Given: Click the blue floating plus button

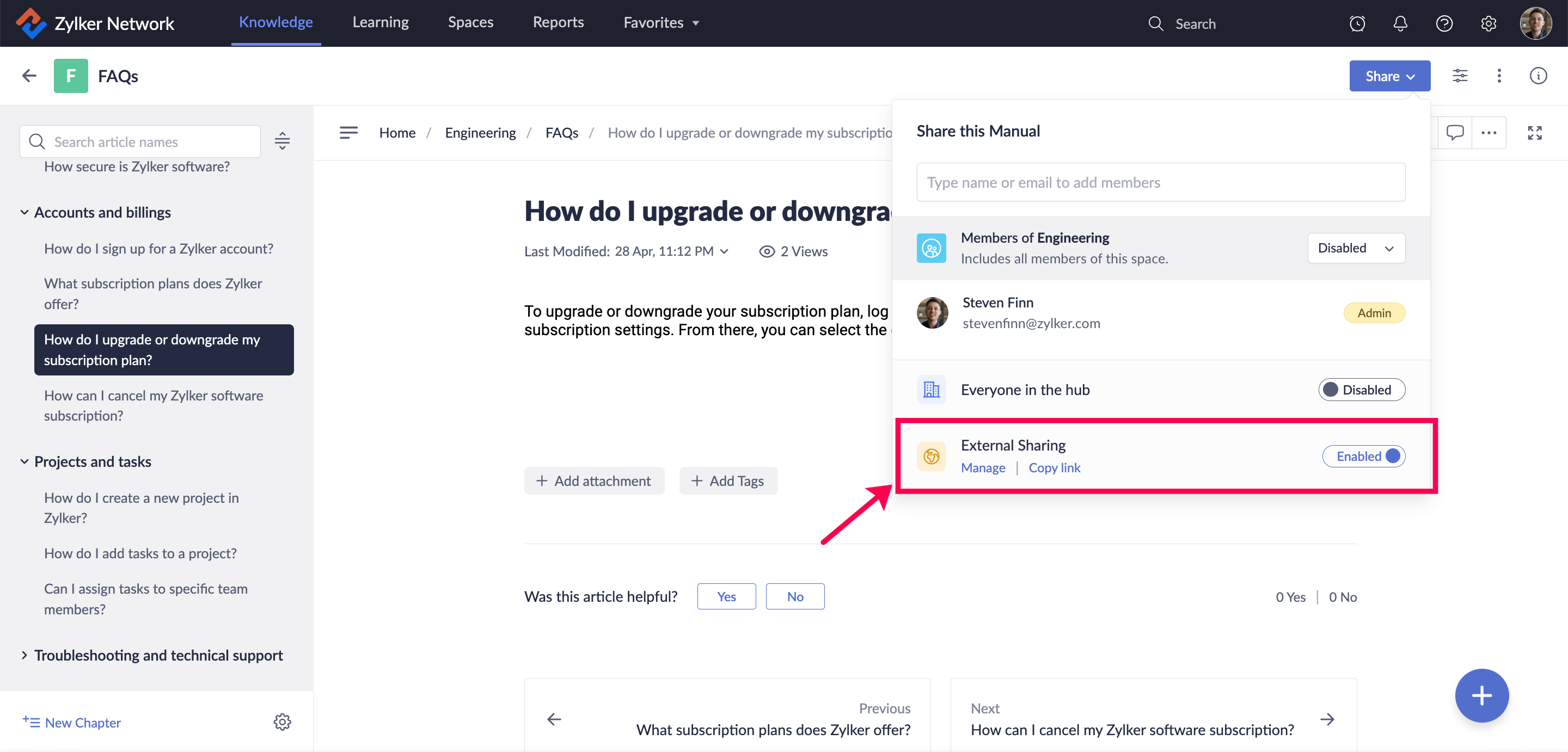Looking at the screenshot, I should 1481,695.
